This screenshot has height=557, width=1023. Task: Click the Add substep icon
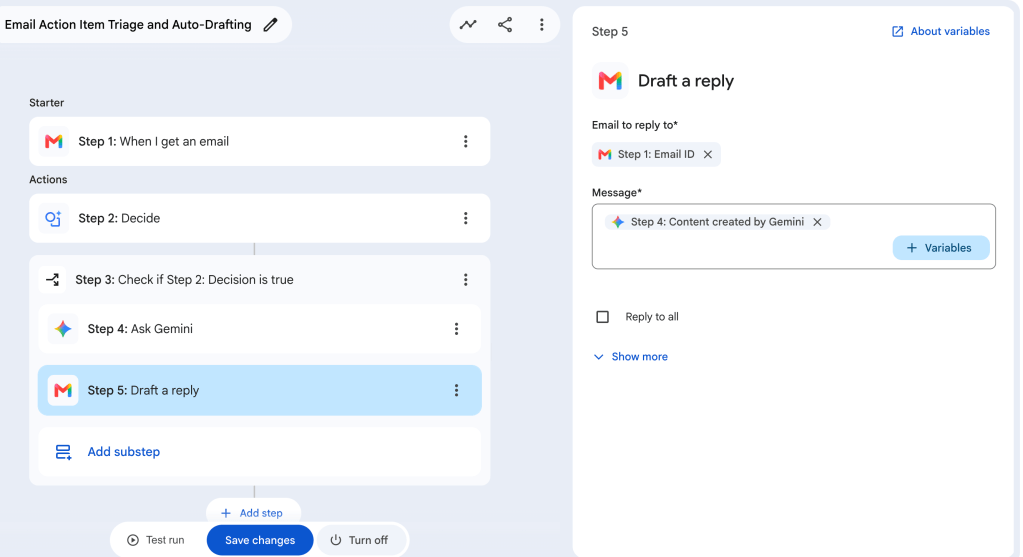[x=63, y=452]
